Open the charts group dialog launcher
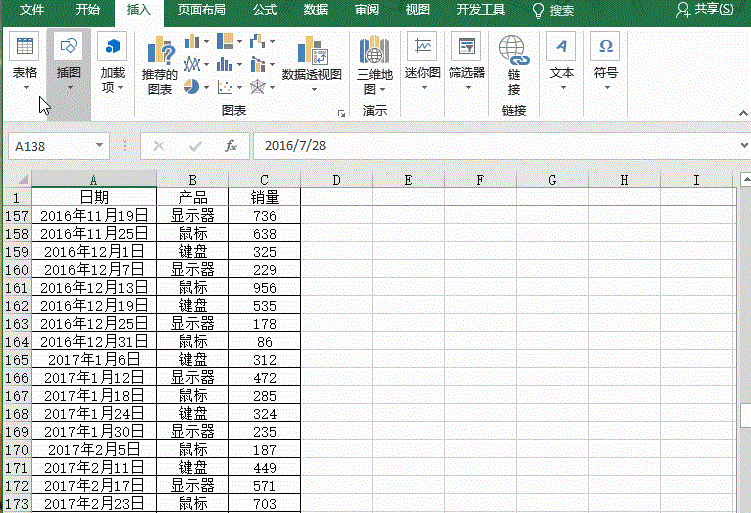 click(341, 113)
